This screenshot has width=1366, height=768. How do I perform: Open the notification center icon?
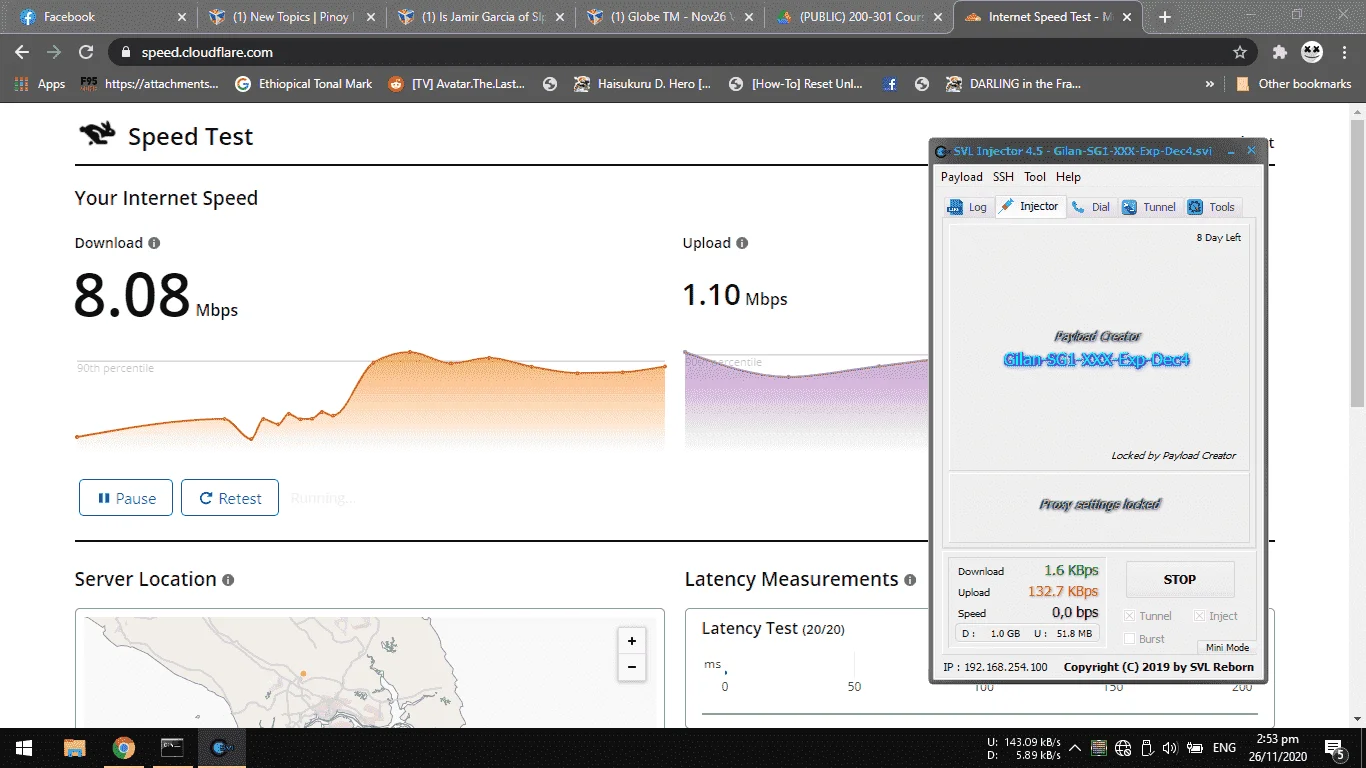coord(1336,748)
